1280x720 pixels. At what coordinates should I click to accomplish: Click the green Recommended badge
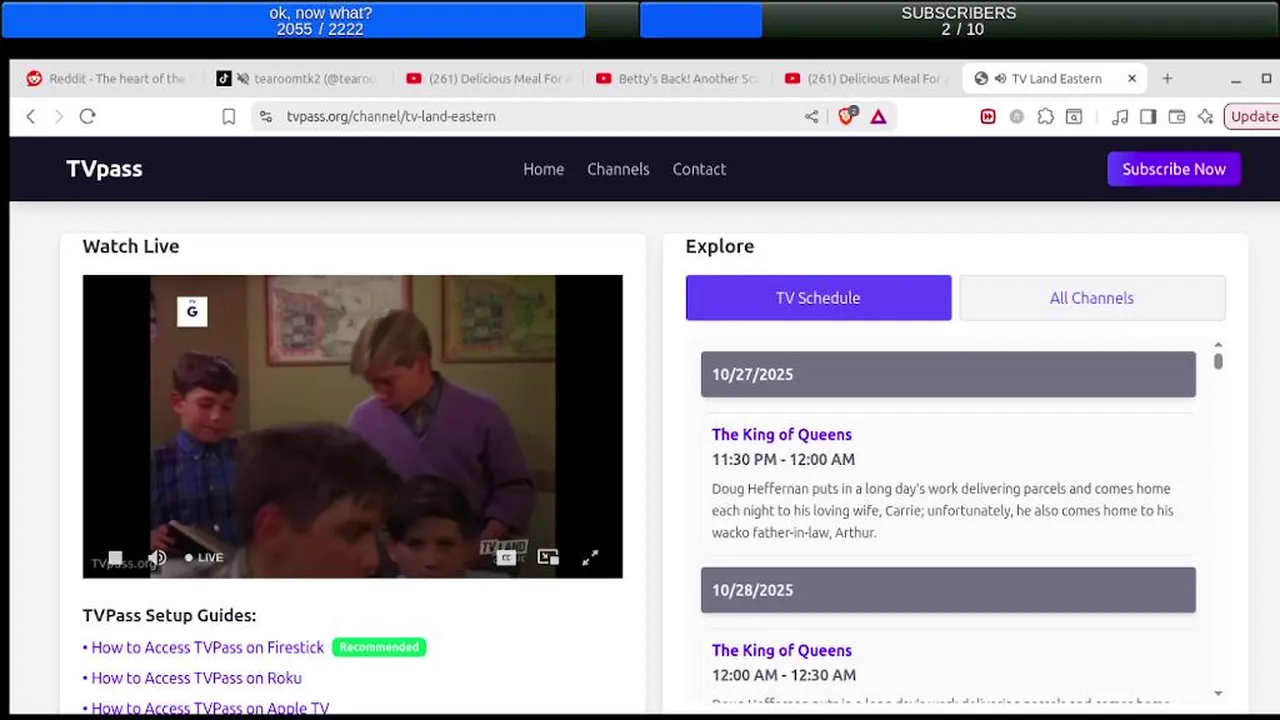(x=379, y=647)
